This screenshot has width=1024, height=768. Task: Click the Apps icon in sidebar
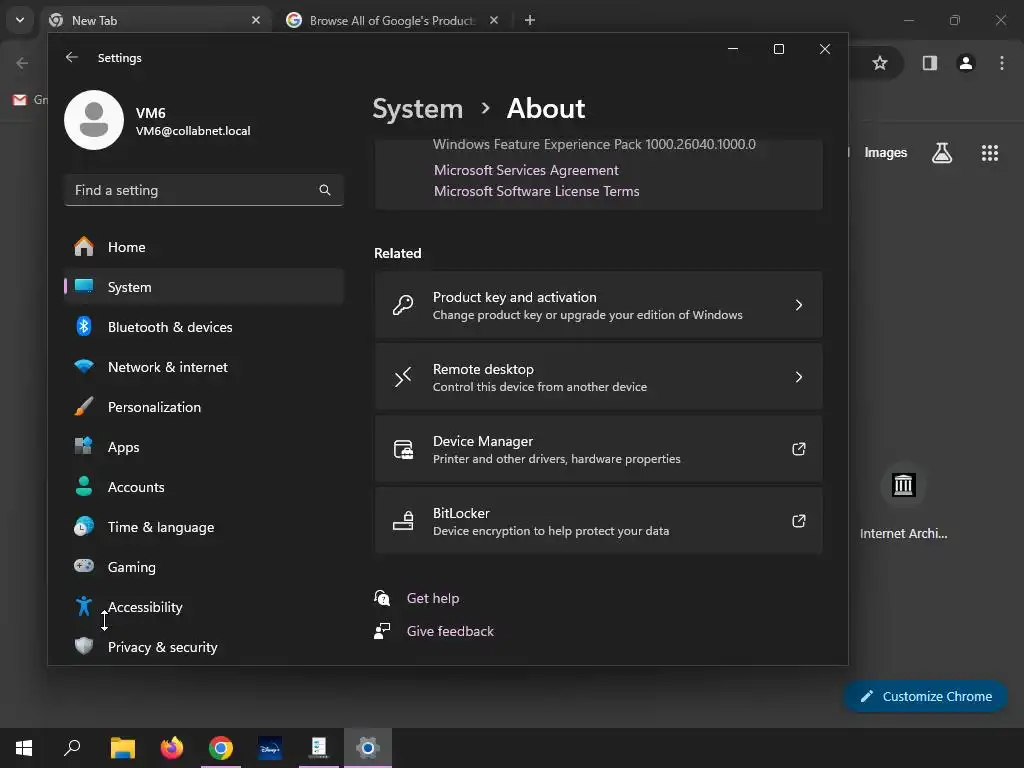[x=84, y=447]
